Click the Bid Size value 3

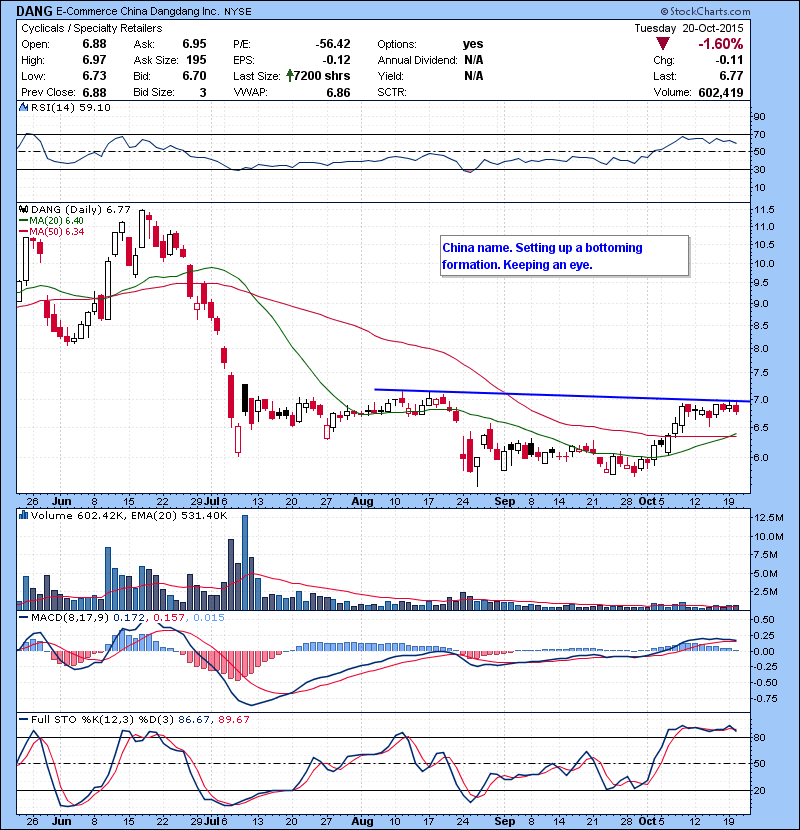(x=203, y=93)
